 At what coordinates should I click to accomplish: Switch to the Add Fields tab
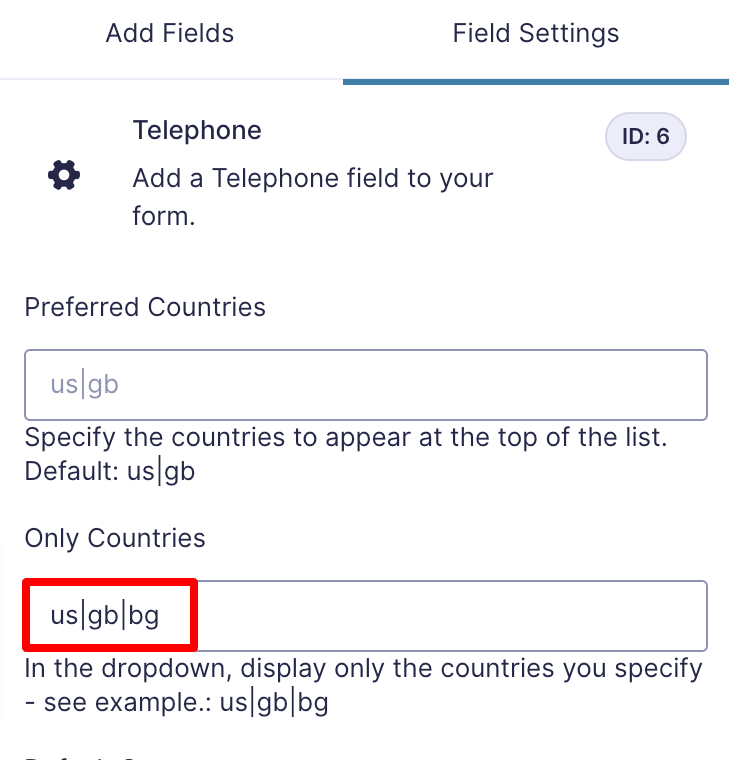coord(170,33)
